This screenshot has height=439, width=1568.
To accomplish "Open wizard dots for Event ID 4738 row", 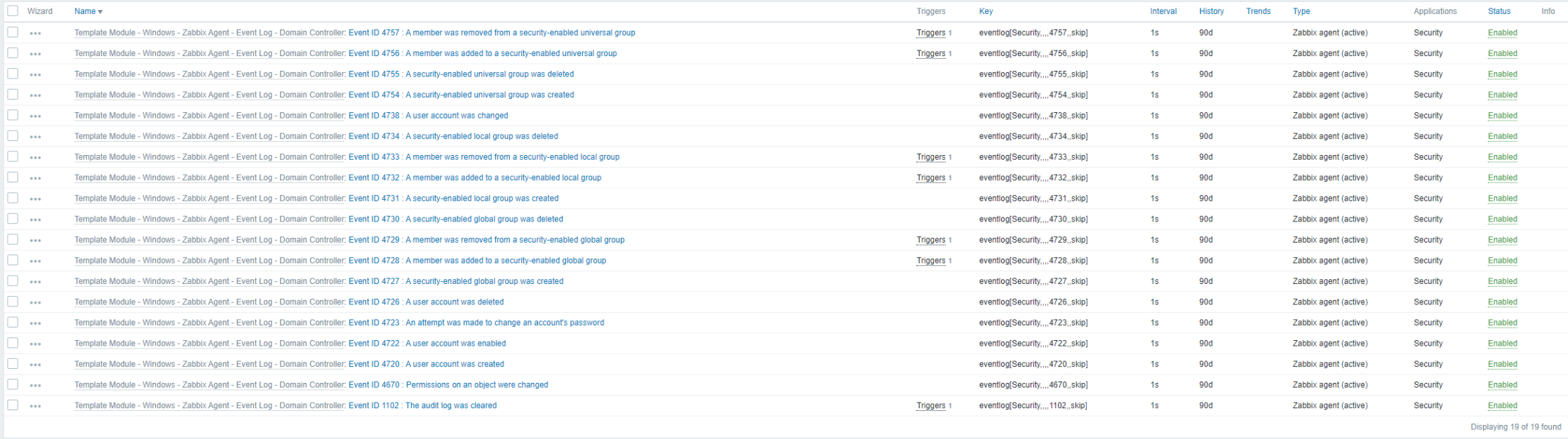I will (35, 116).
